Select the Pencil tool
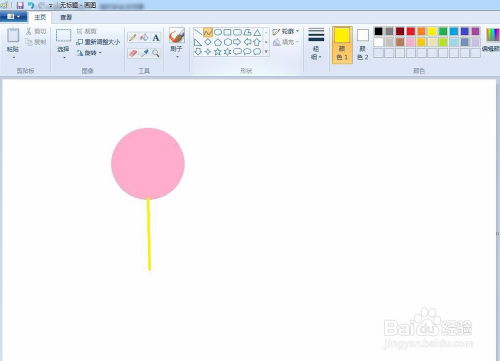The height and width of the screenshot is (361, 500). tap(132, 38)
